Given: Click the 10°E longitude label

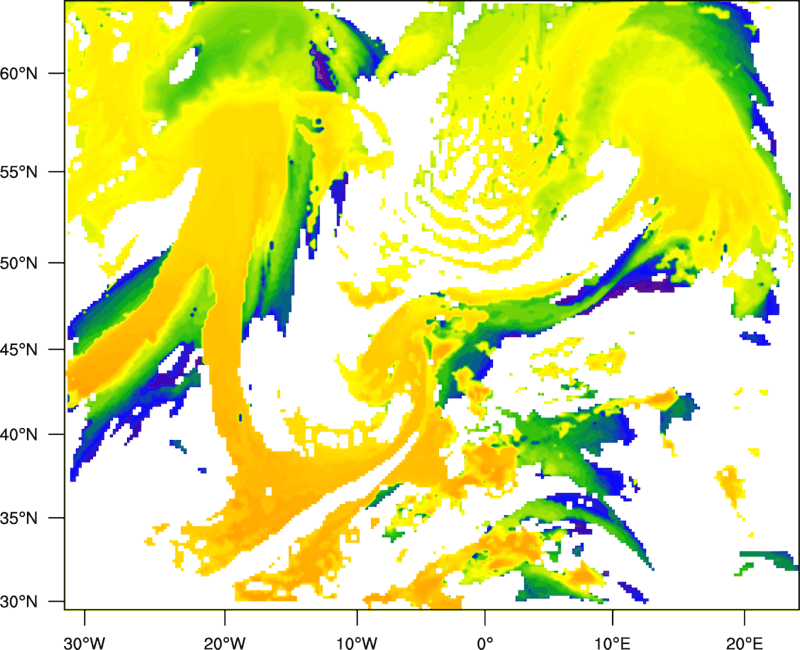Looking at the screenshot, I should point(612,643).
